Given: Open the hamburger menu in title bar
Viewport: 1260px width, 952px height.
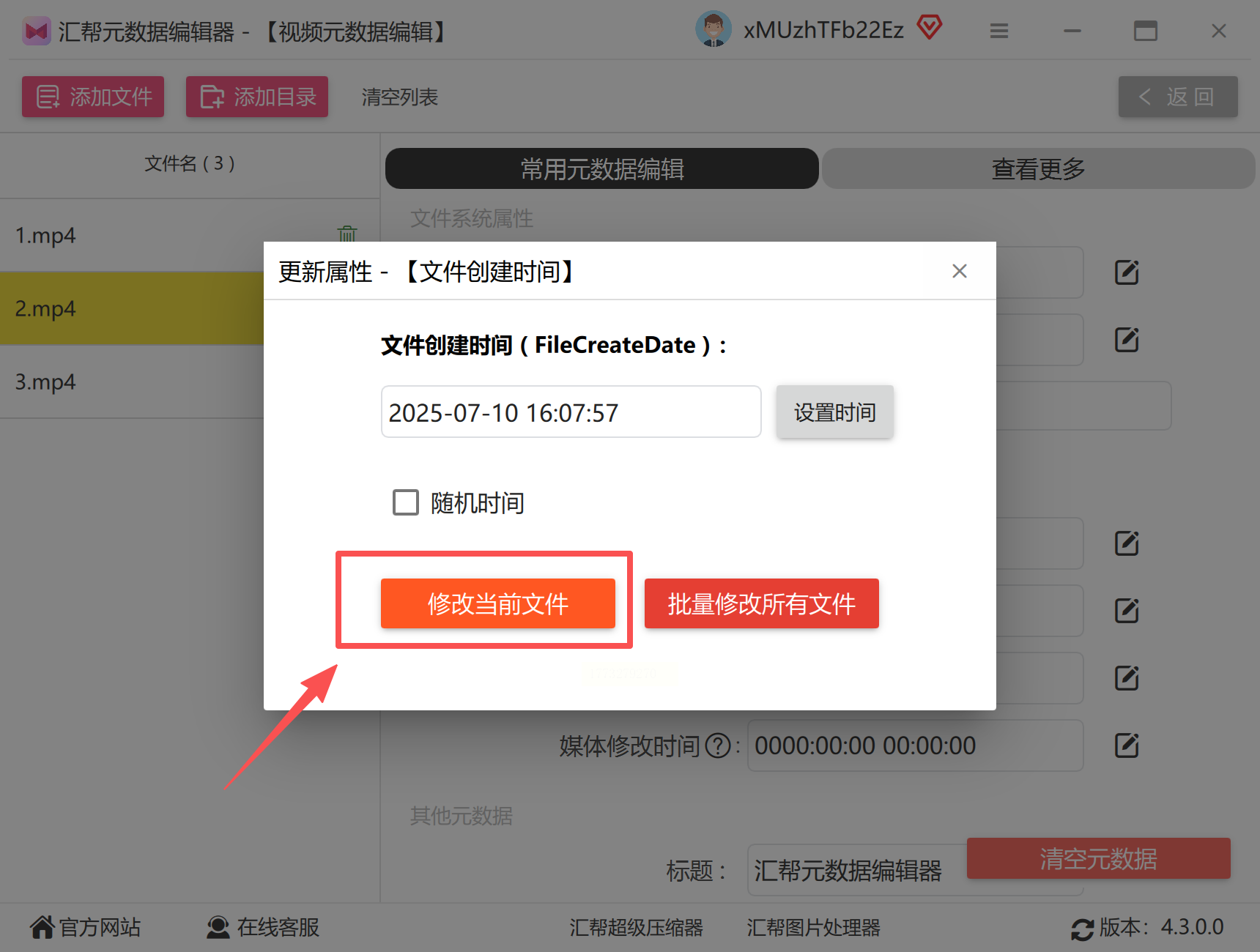Looking at the screenshot, I should click(999, 31).
